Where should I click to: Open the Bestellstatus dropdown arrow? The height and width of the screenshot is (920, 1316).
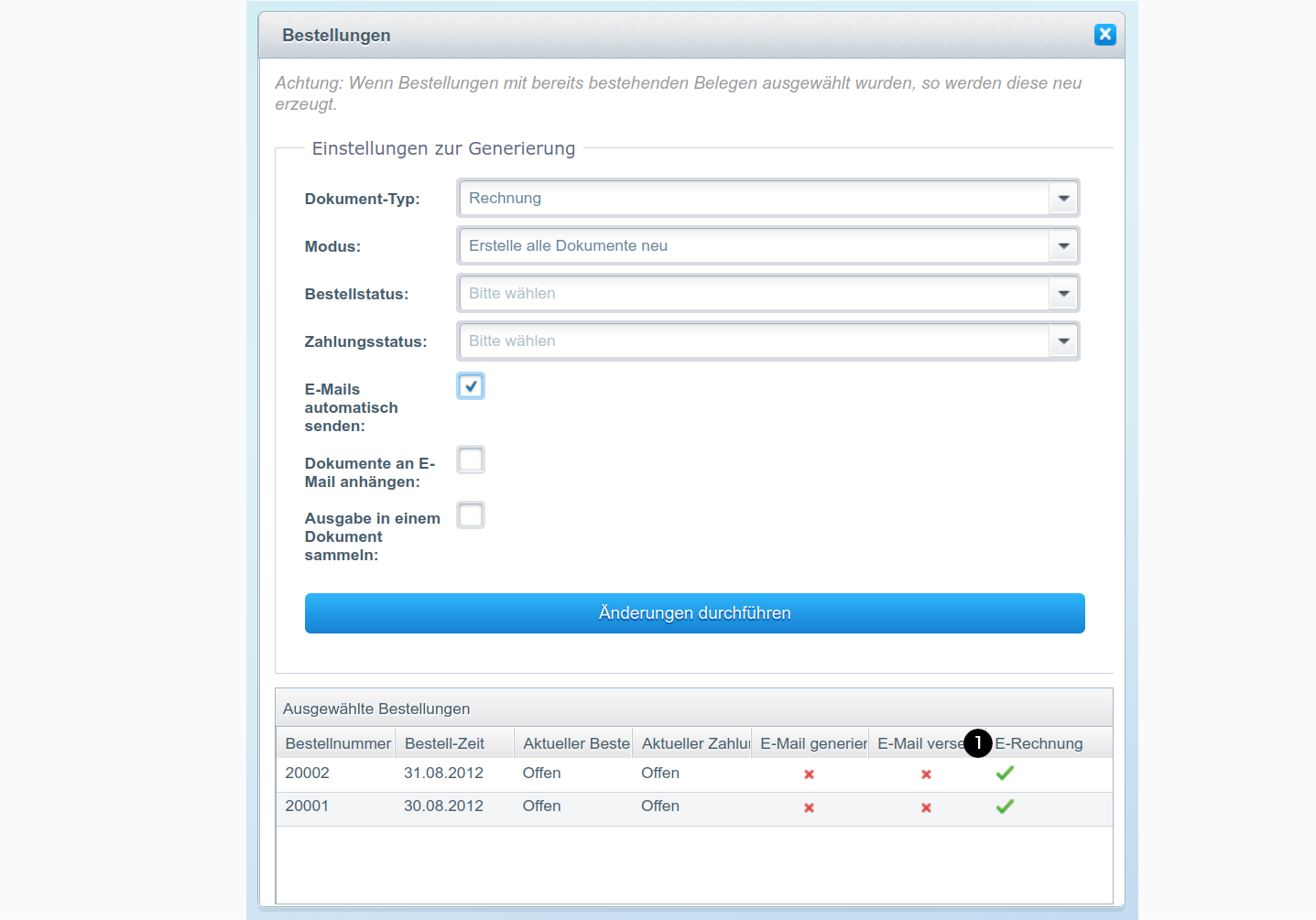(x=1063, y=294)
